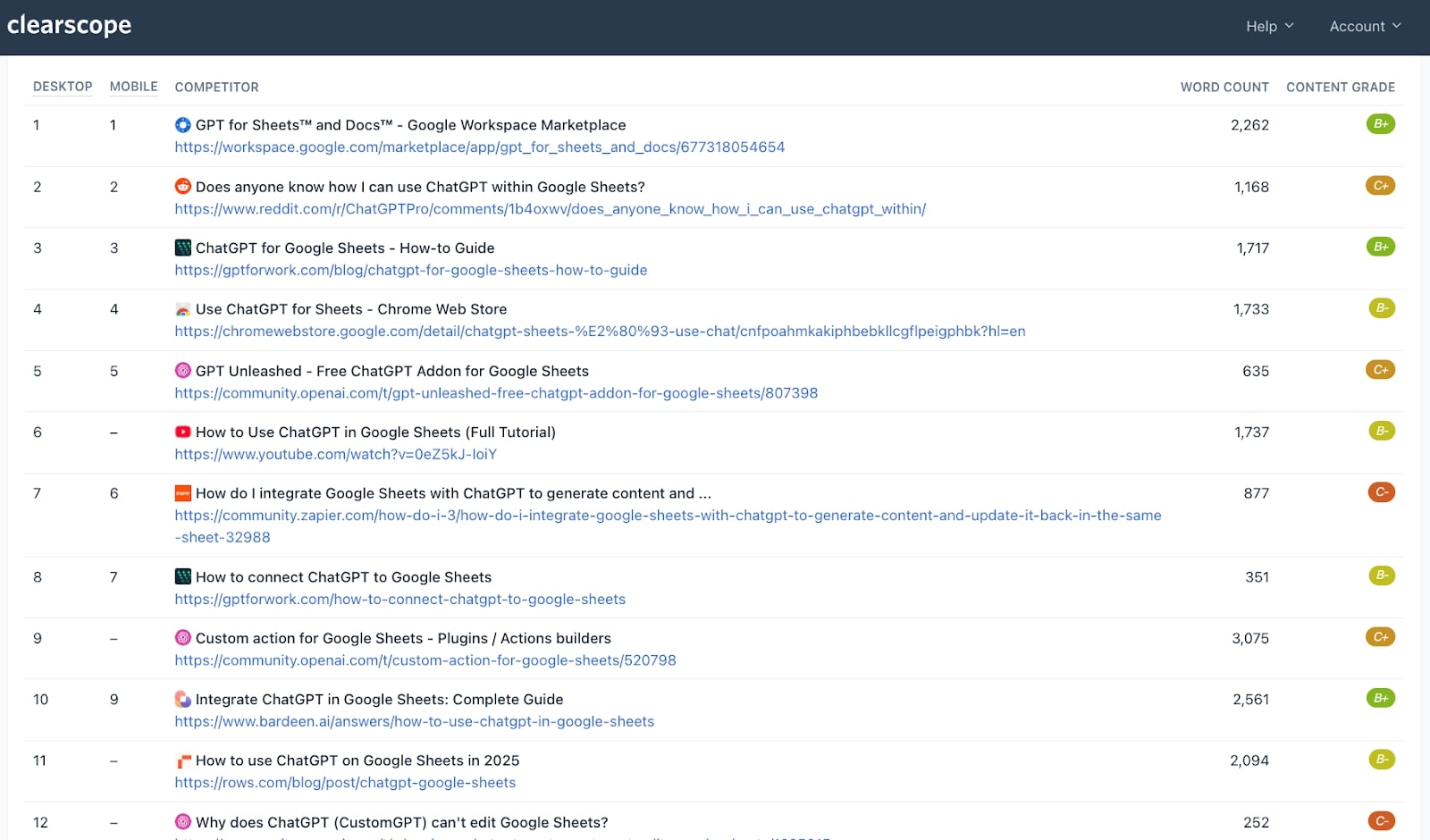
Task: Click the word count 2,561
Action: 1250,700
